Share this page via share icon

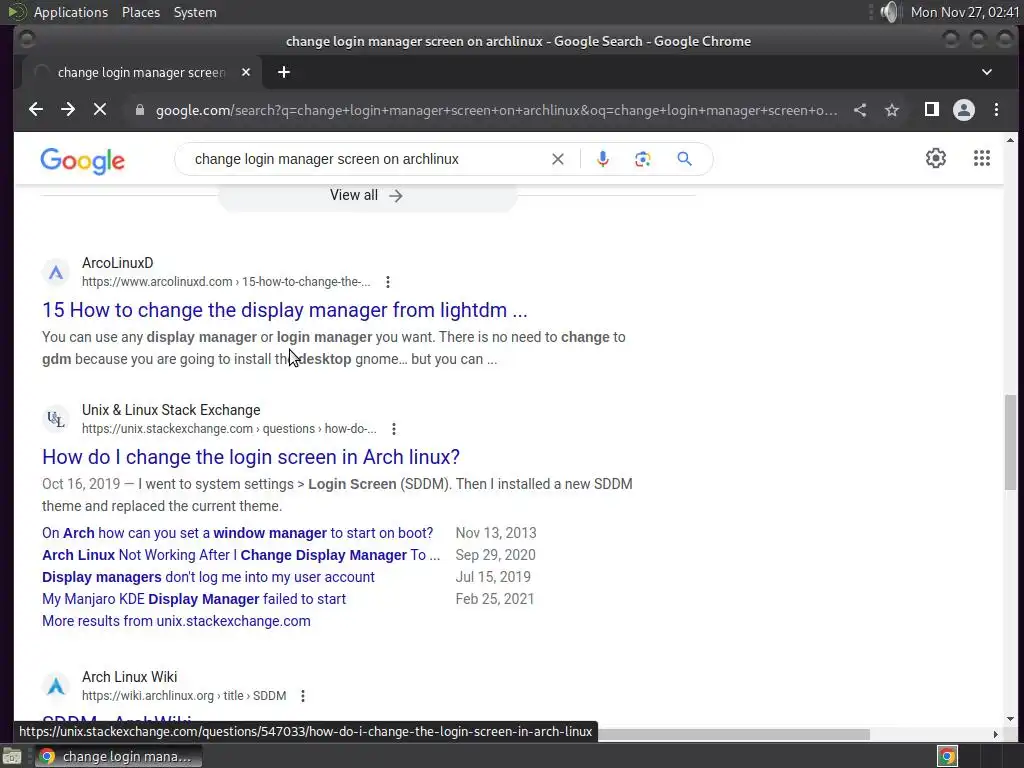860,110
